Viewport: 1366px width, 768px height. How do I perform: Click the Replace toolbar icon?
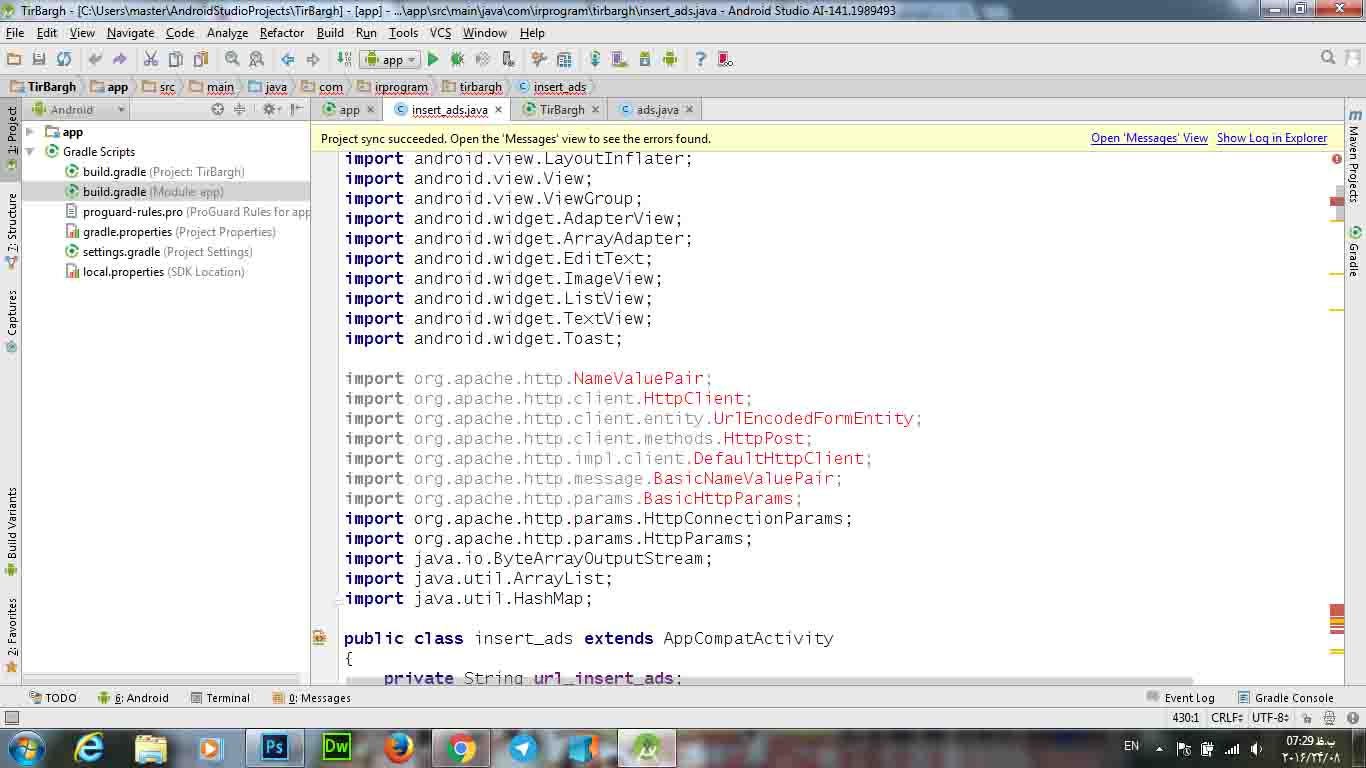[257, 60]
